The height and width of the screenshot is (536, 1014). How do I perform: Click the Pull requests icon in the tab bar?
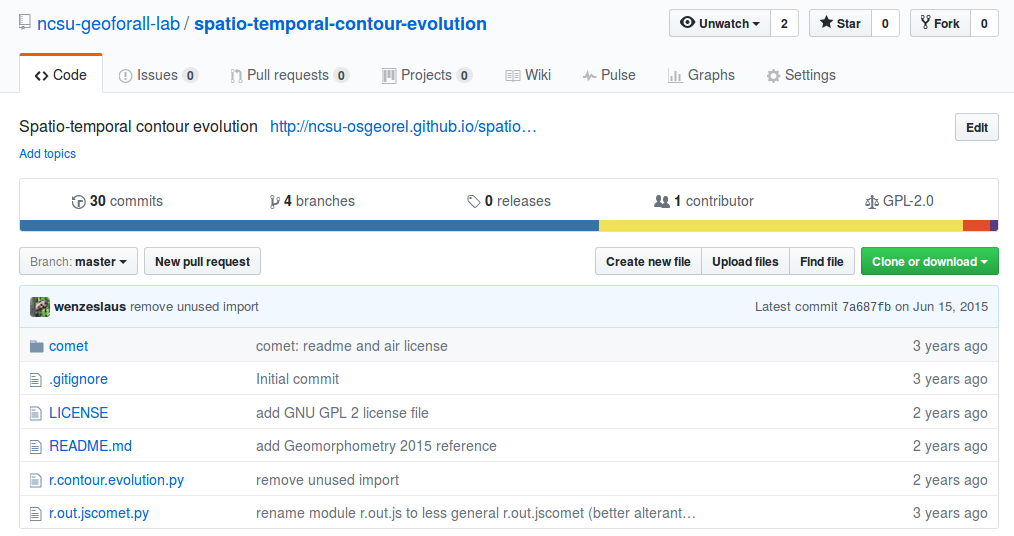236,76
